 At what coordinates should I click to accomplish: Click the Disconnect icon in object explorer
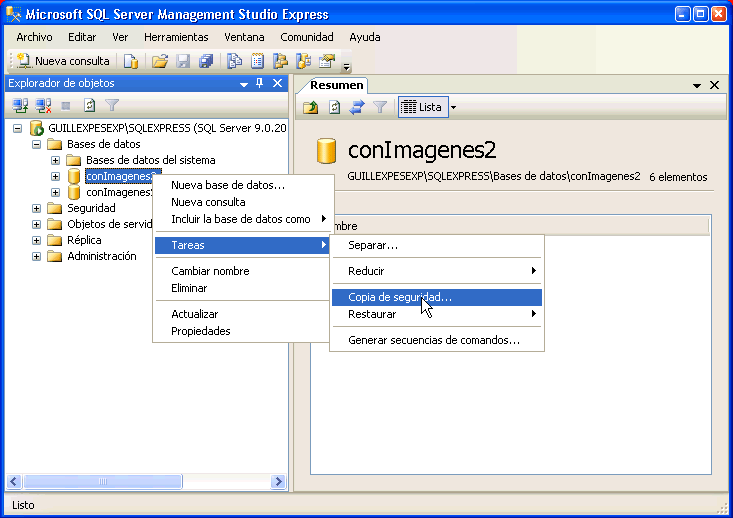click(43, 105)
